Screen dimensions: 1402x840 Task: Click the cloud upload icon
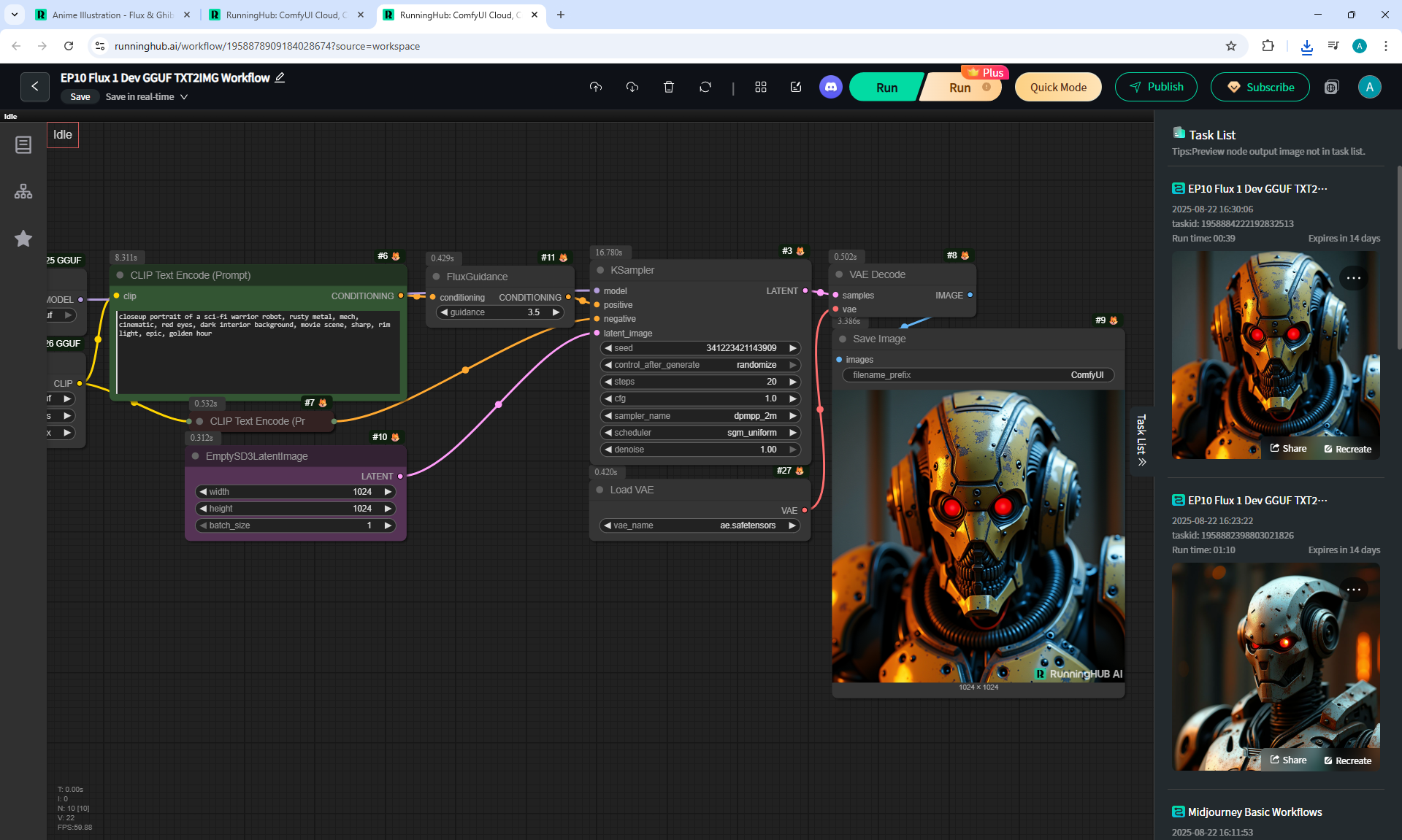click(x=596, y=87)
